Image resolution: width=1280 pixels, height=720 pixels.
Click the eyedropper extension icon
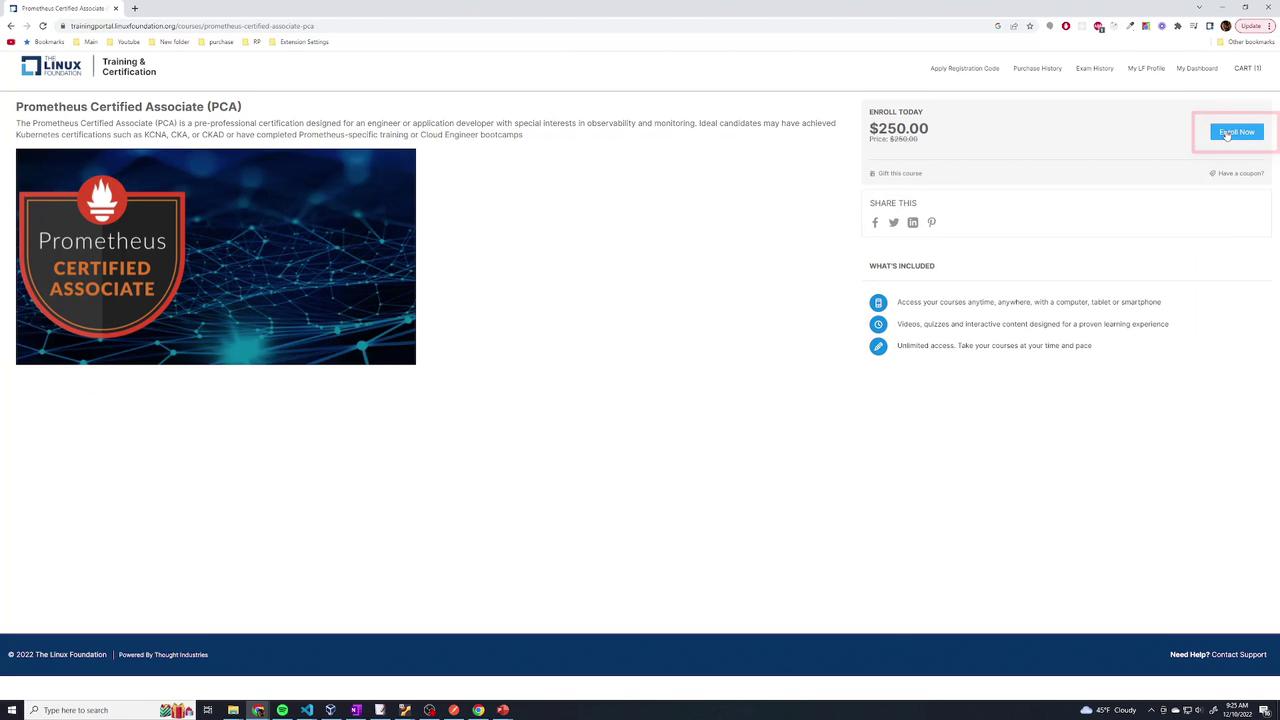click(x=1130, y=26)
